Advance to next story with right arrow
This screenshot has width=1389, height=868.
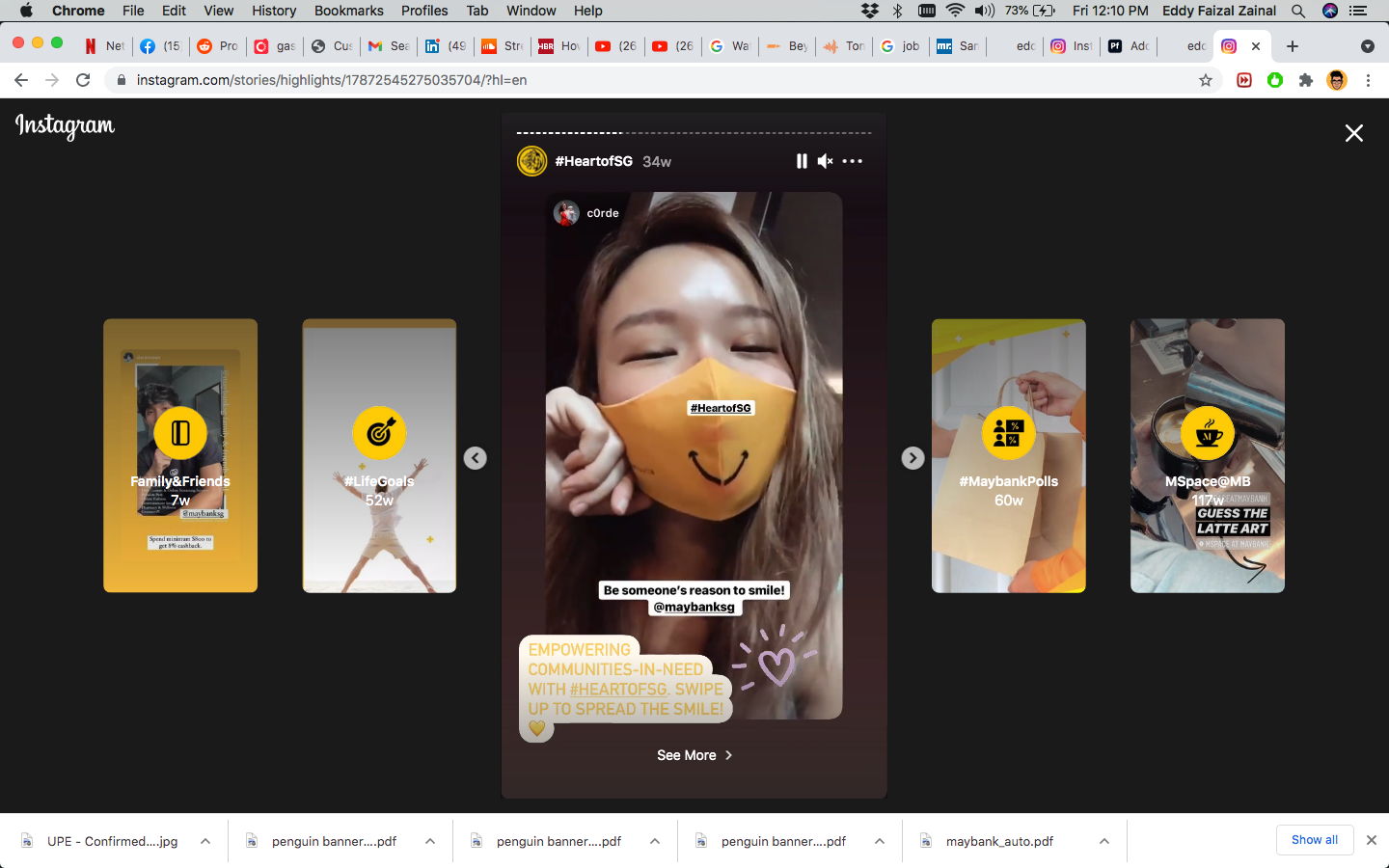[912, 458]
